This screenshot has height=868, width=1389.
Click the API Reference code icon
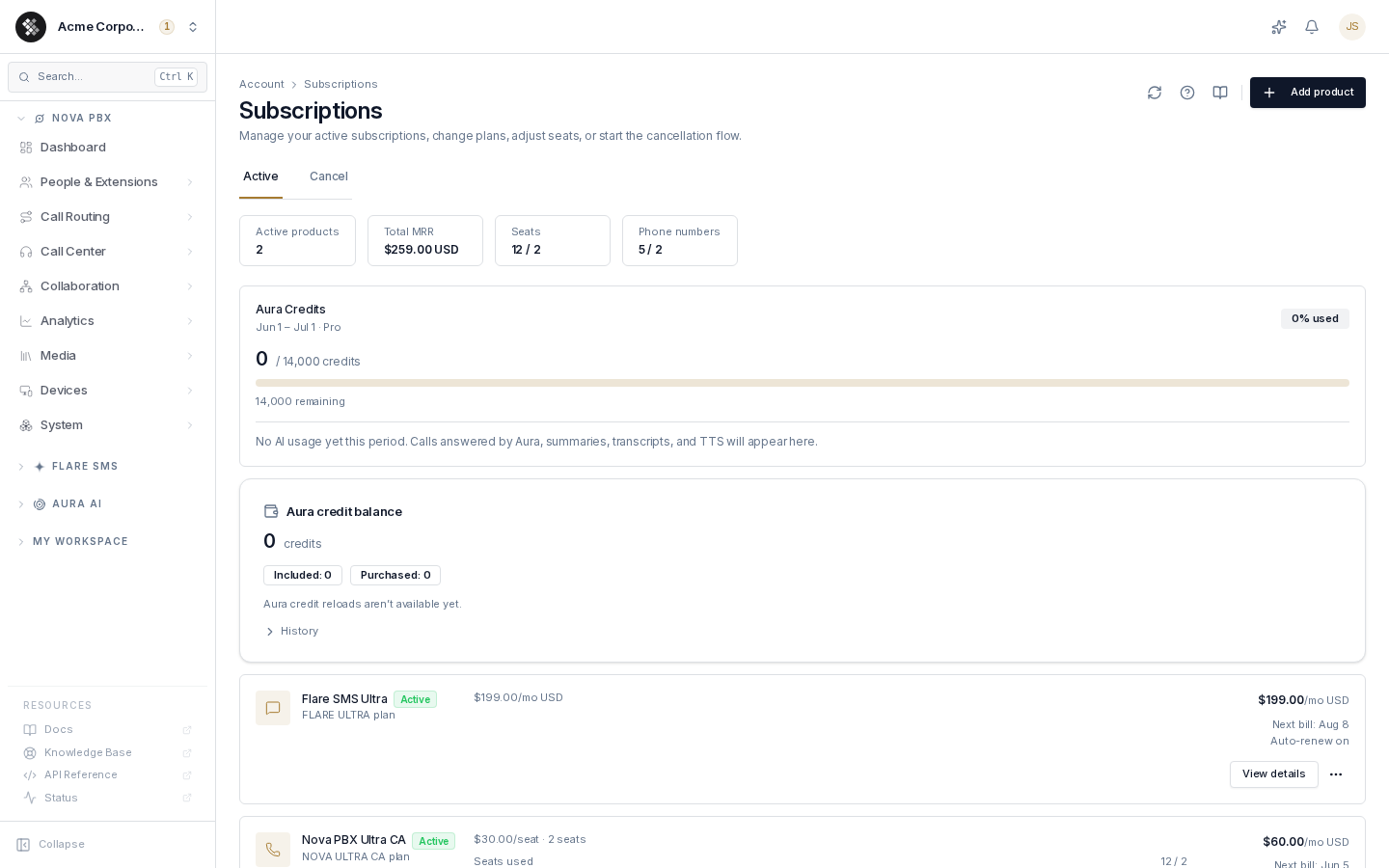(30, 775)
